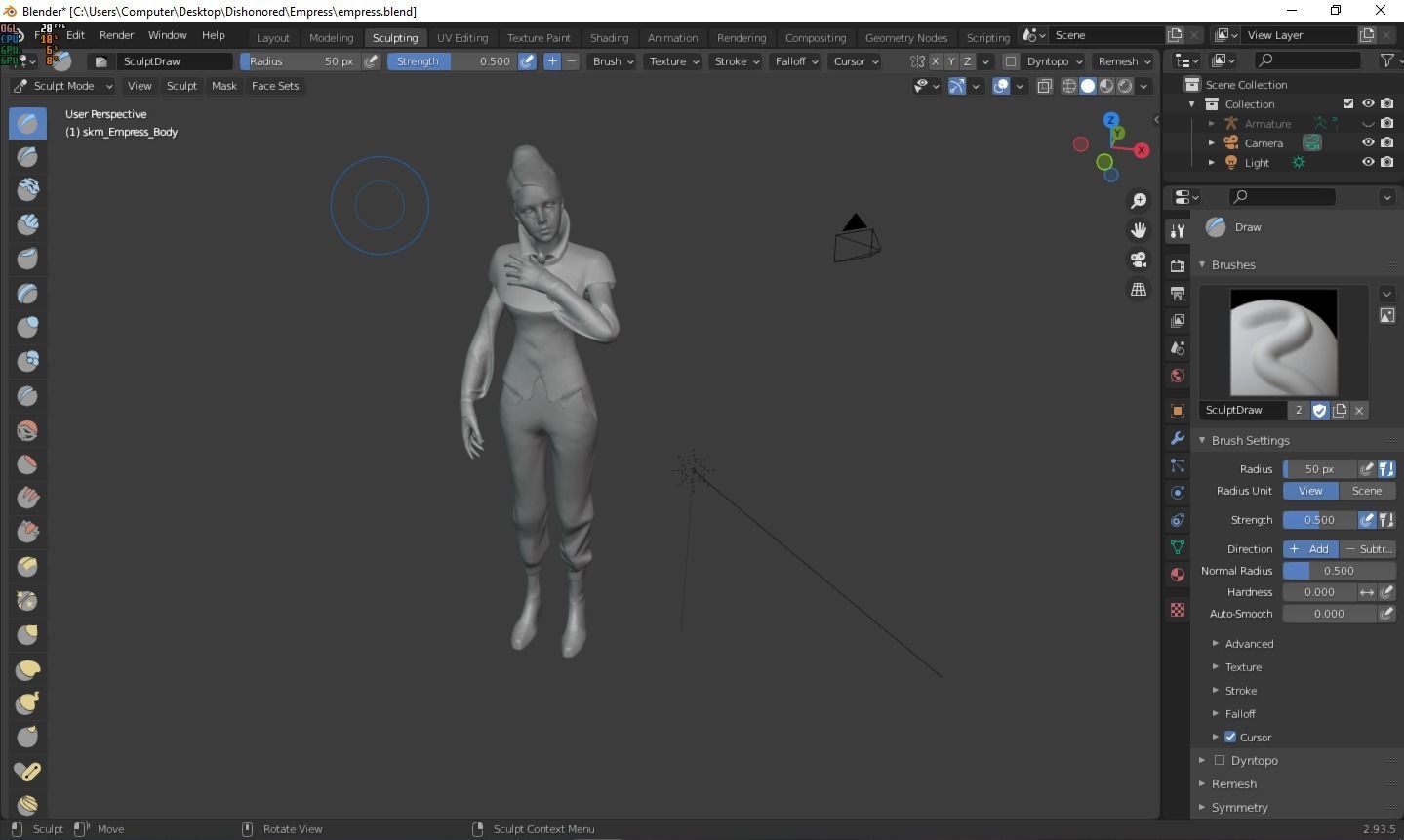Image resolution: width=1404 pixels, height=840 pixels.
Task: Toggle X axis symmetry button
Action: point(935,61)
